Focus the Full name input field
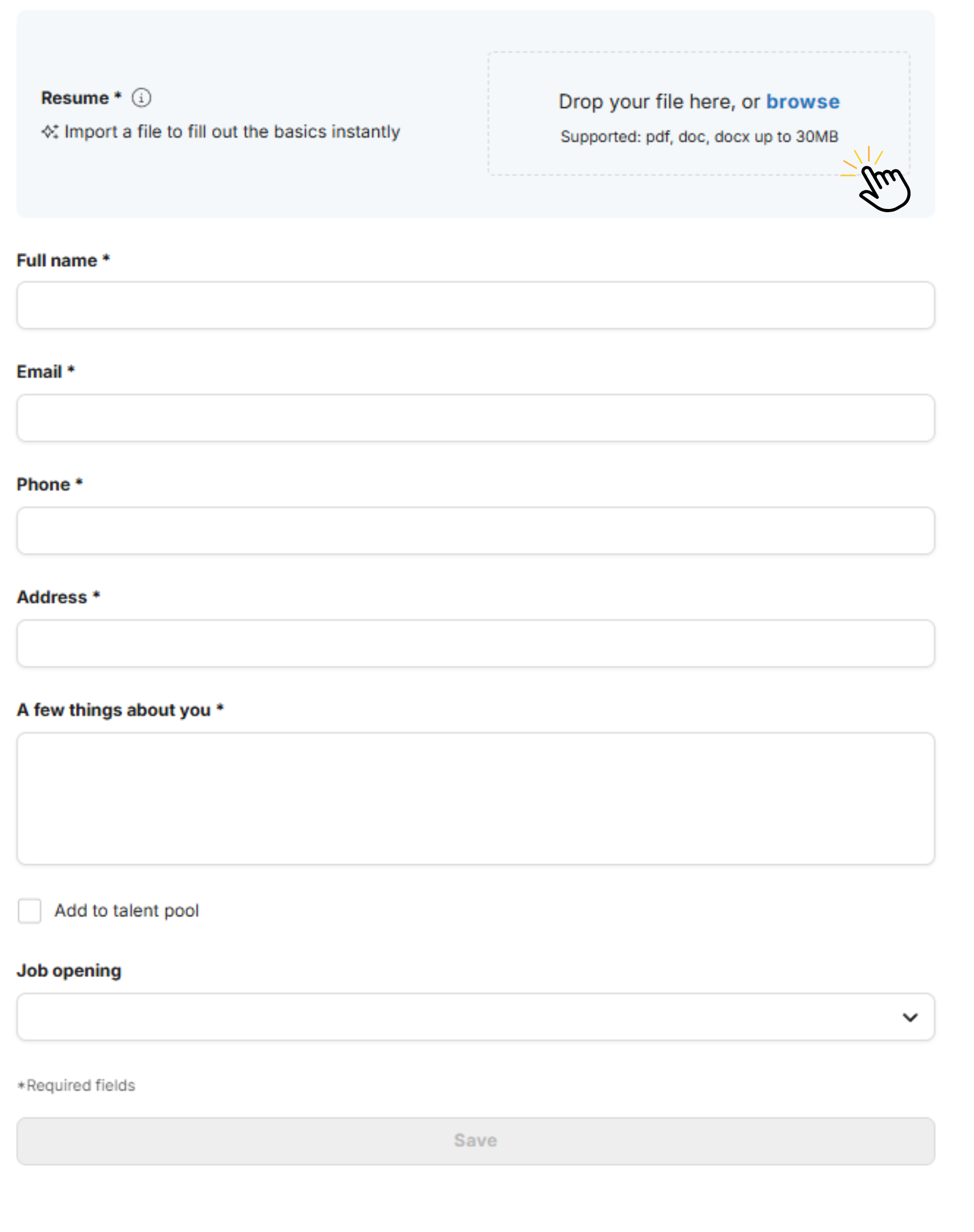This screenshot has height=1232, width=974. [x=476, y=305]
